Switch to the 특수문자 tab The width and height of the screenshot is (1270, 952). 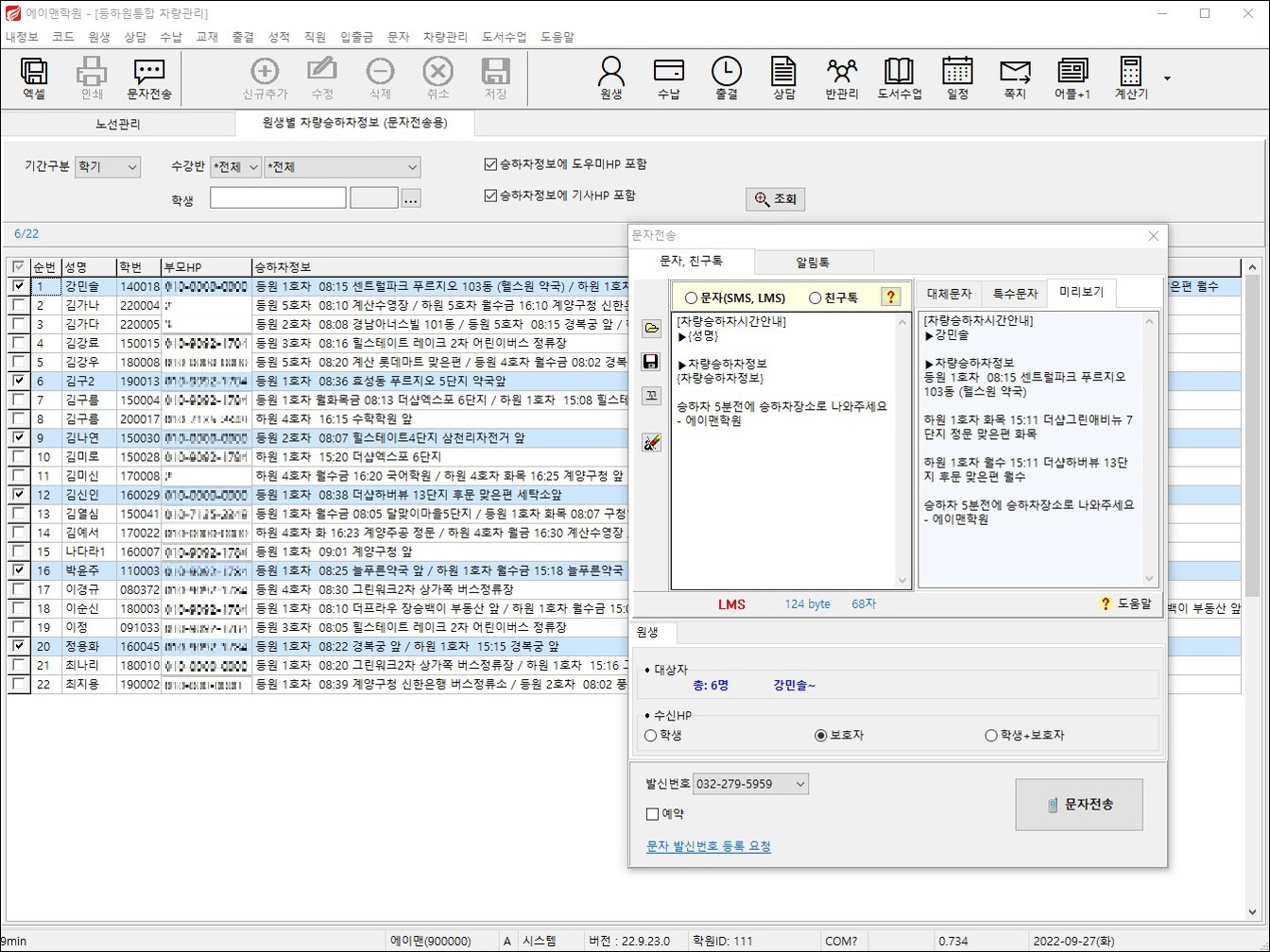click(x=1015, y=295)
